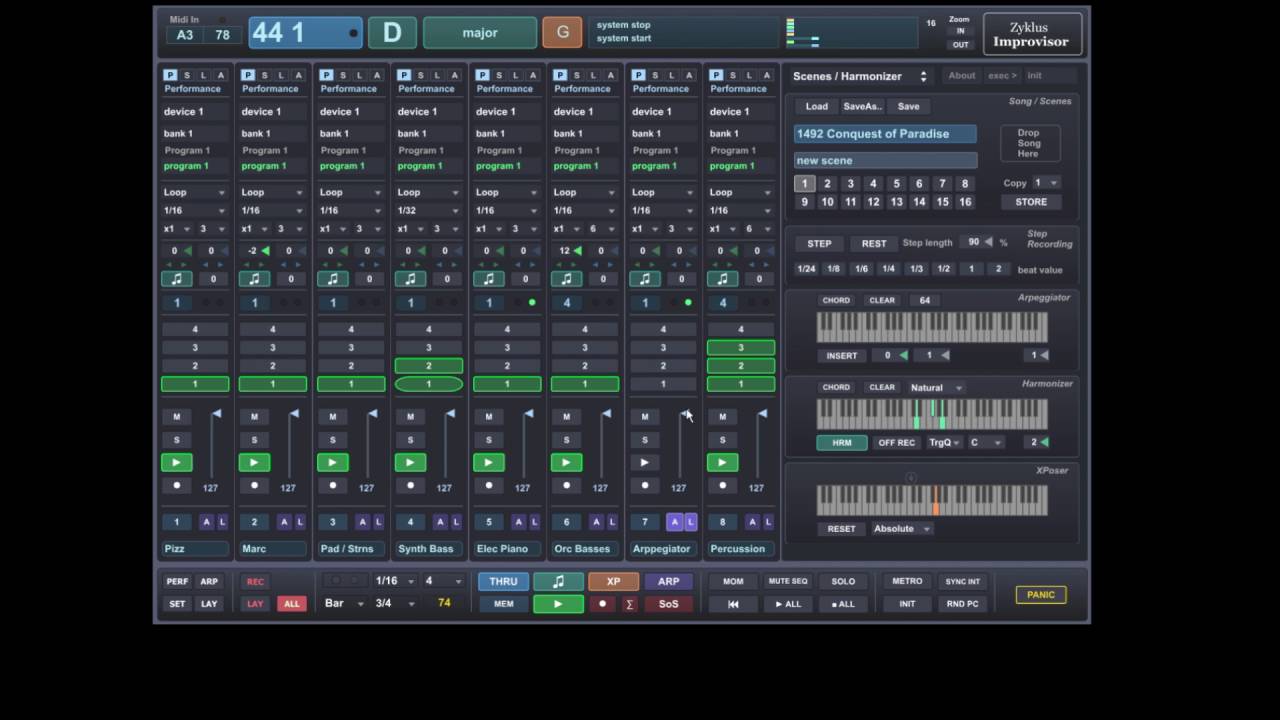The width and height of the screenshot is (1280, 720).
Task: Start the Arpeggiator track's play button
Action: point(644,462)
